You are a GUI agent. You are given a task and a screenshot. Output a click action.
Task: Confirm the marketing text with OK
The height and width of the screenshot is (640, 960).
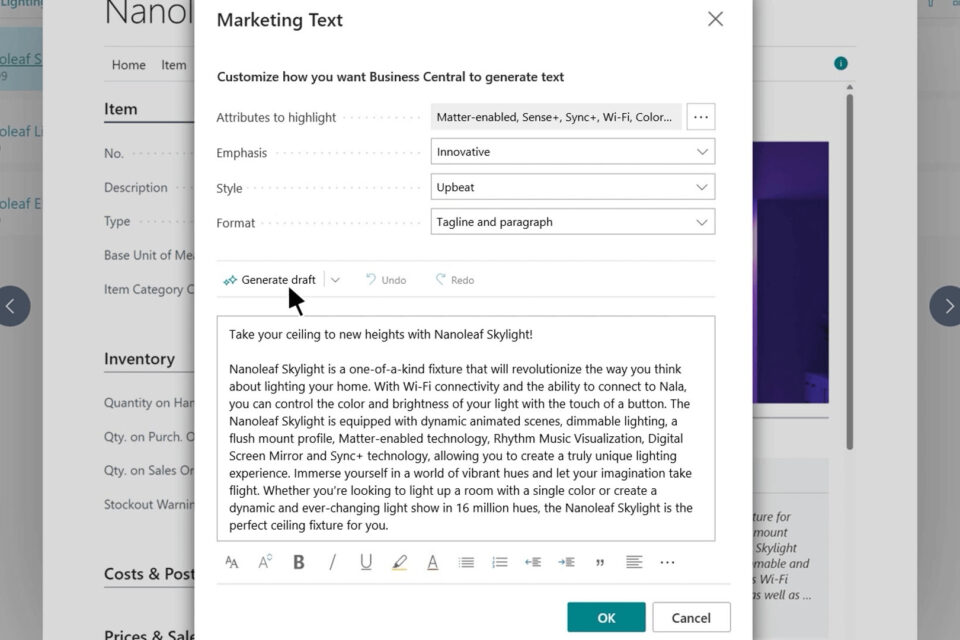pos(606,617)
